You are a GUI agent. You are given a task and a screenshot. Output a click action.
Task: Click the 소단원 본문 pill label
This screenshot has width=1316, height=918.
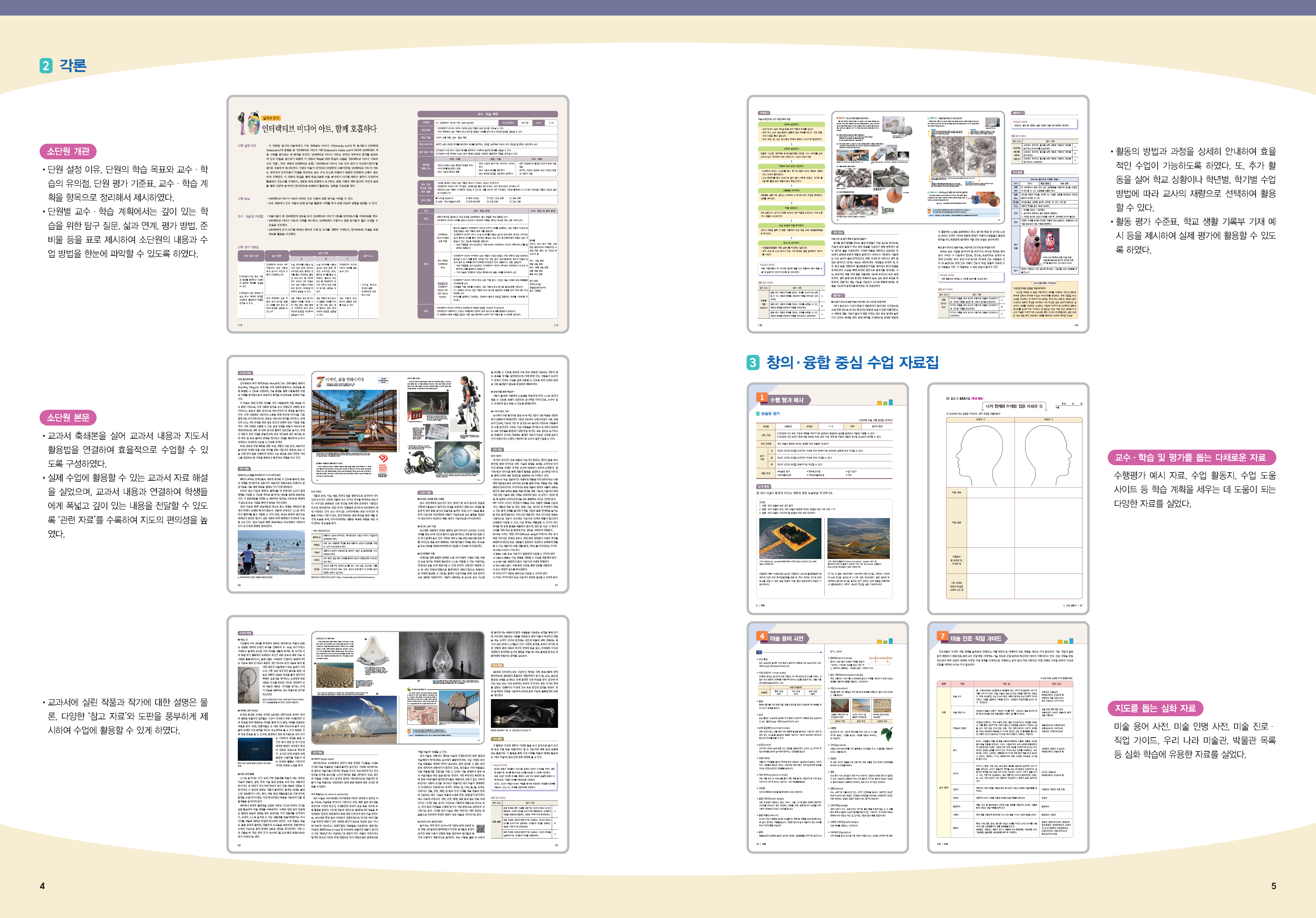click(x=68, y=417)
